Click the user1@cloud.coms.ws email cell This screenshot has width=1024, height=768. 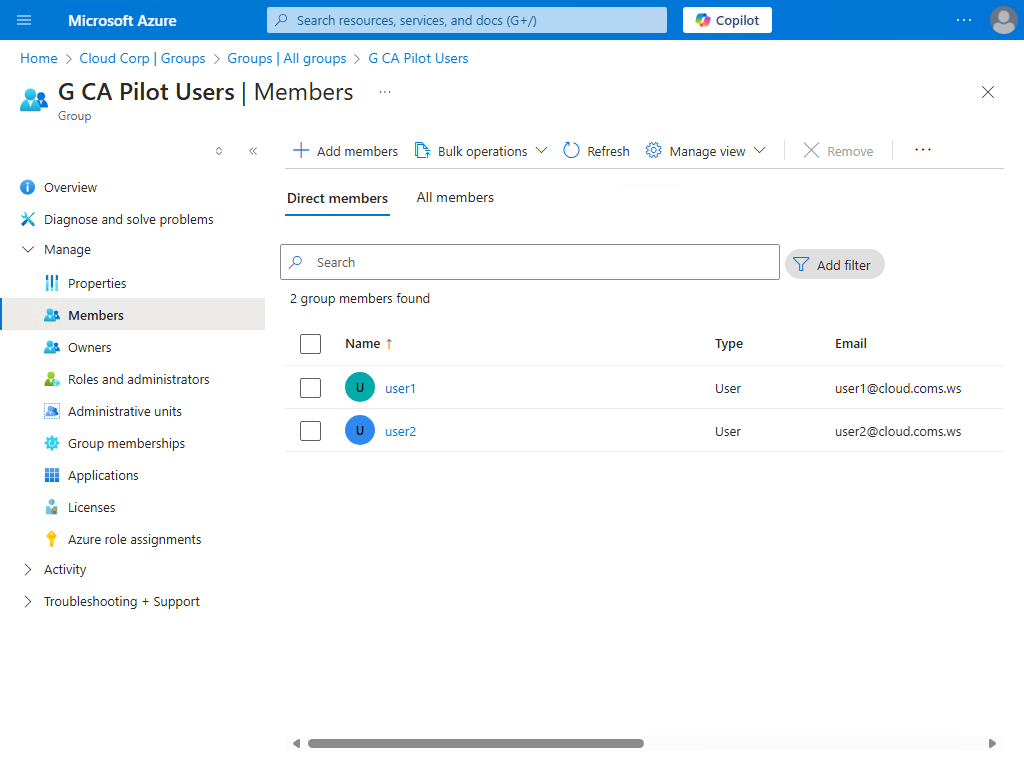coord(898,389)
